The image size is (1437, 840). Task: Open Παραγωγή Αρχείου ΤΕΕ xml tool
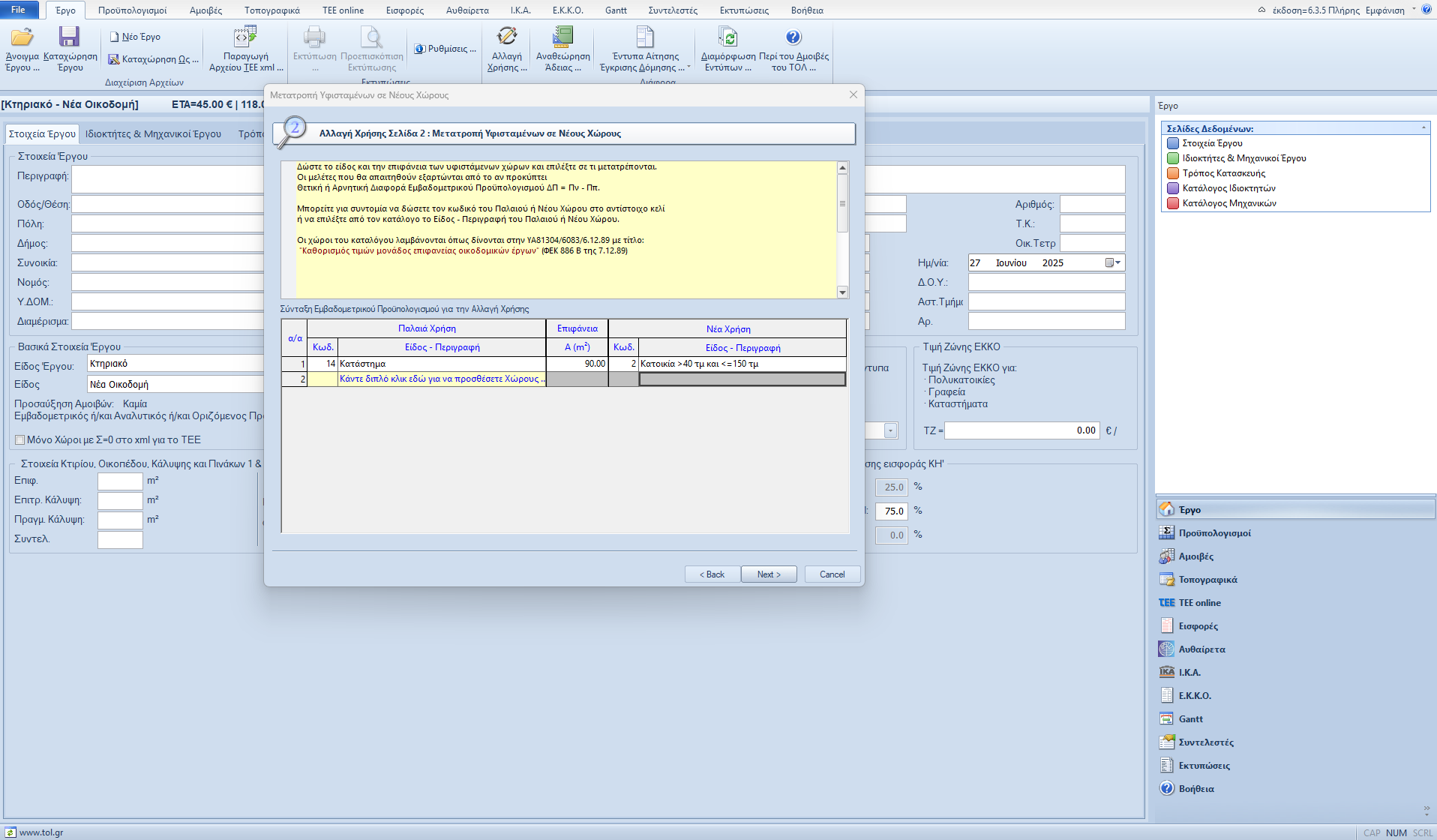pyautogui.click(x=245, y=37)
